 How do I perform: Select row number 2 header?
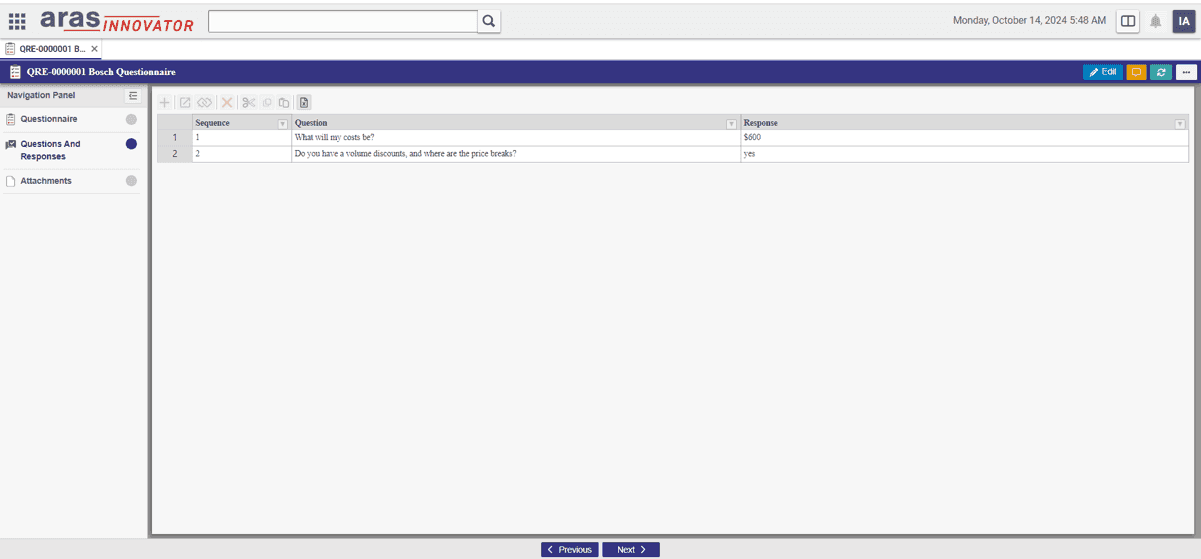(174, 154)
